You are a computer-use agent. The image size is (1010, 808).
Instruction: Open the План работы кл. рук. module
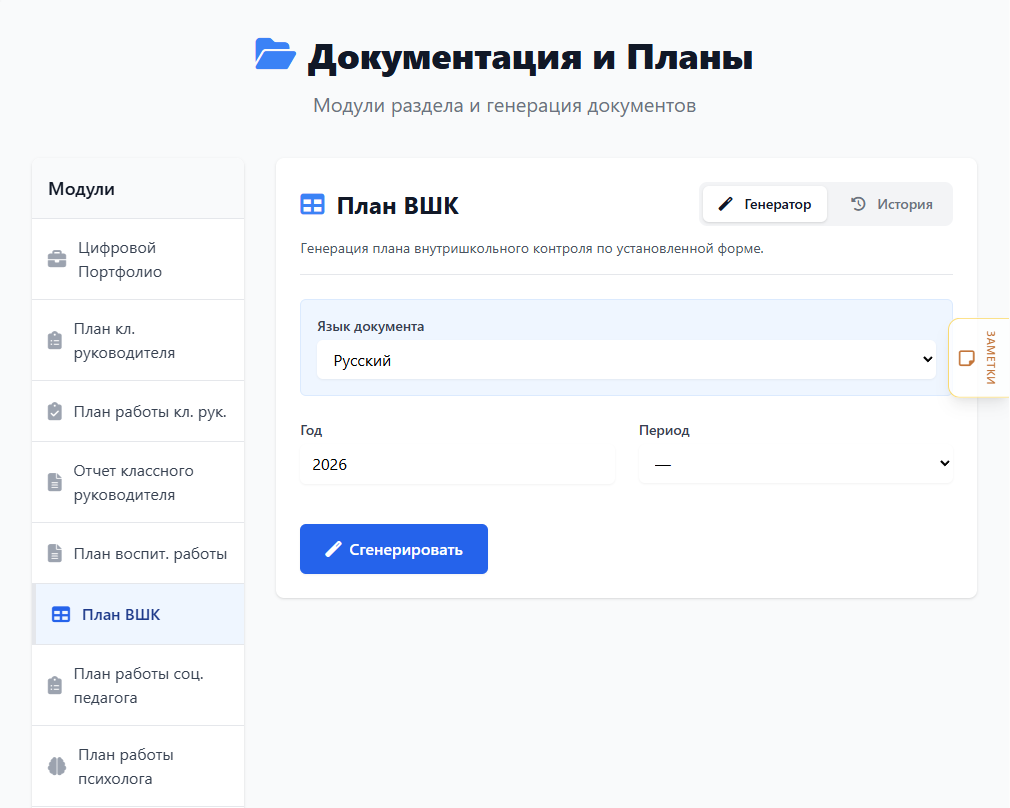point(138,411)
